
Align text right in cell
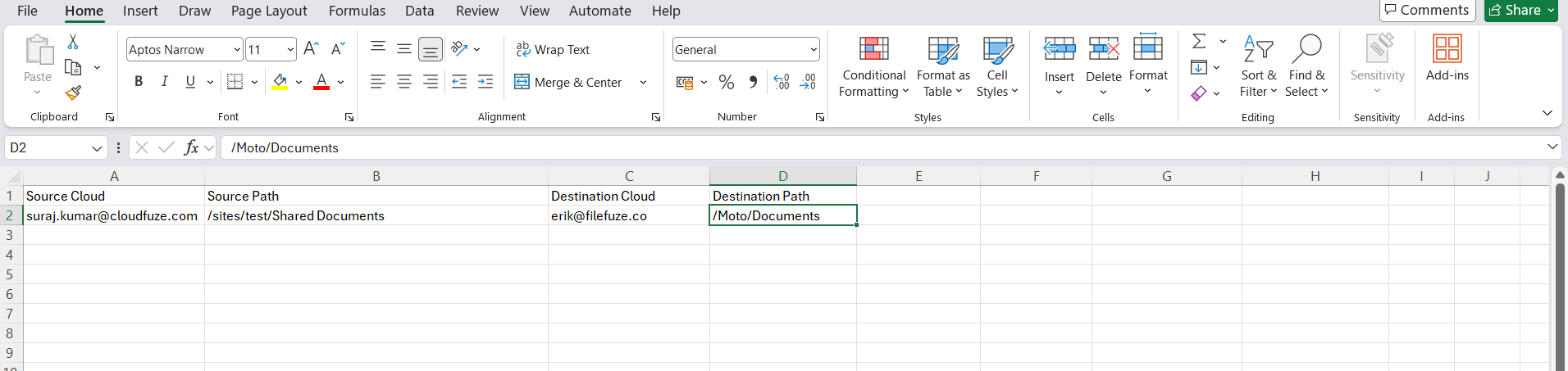point(431,82)
